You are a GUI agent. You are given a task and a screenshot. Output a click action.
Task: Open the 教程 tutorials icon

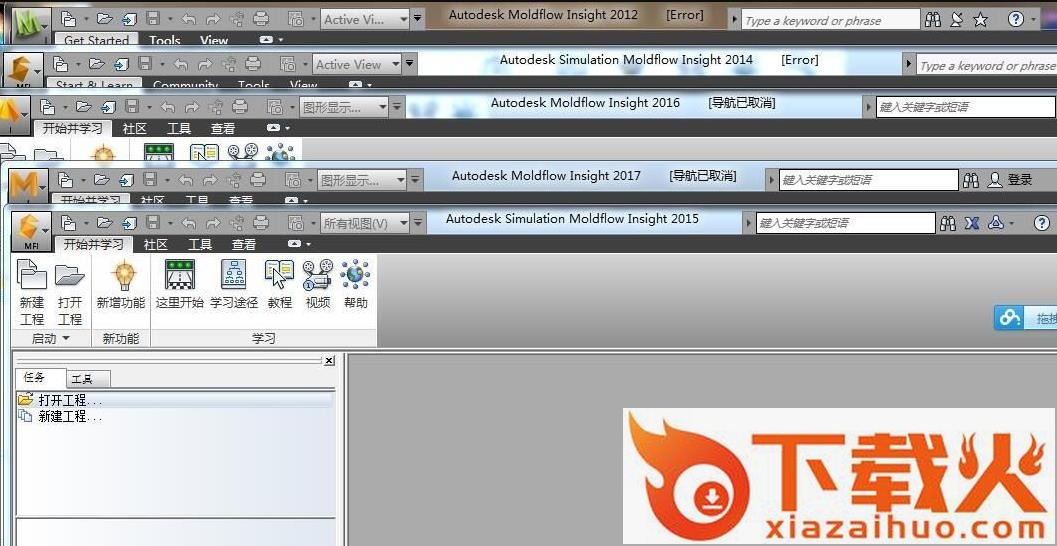click(x=280, y=276)
